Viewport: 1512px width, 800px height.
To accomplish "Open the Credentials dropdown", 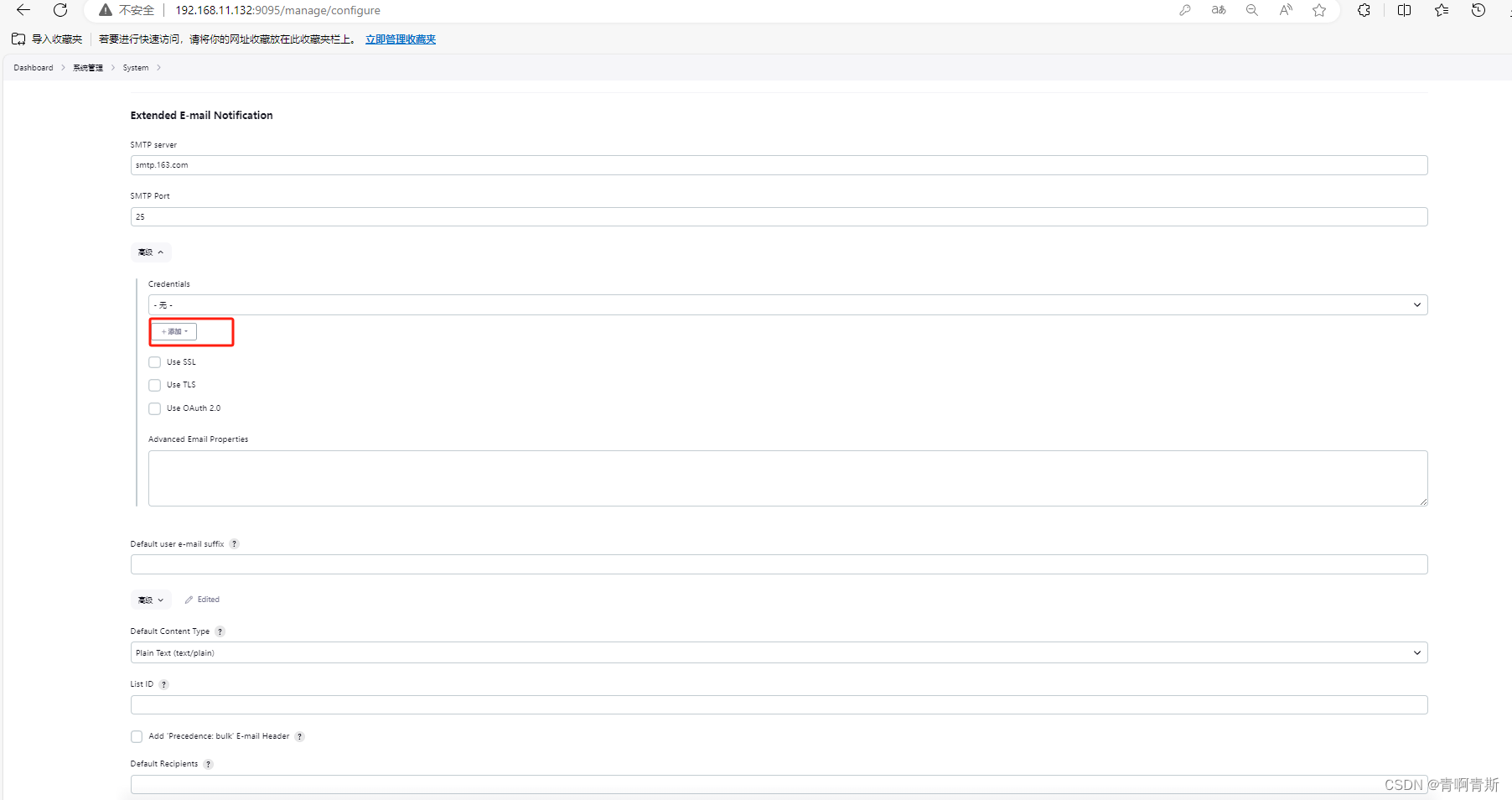I will click(788, 304).
